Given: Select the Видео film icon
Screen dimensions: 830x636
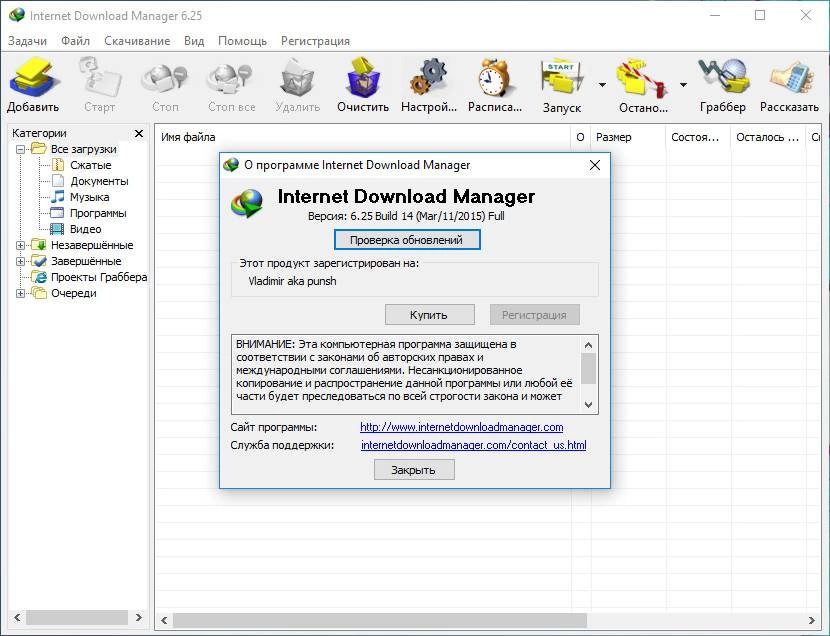Looking at the screenshot, I should 57,229.
